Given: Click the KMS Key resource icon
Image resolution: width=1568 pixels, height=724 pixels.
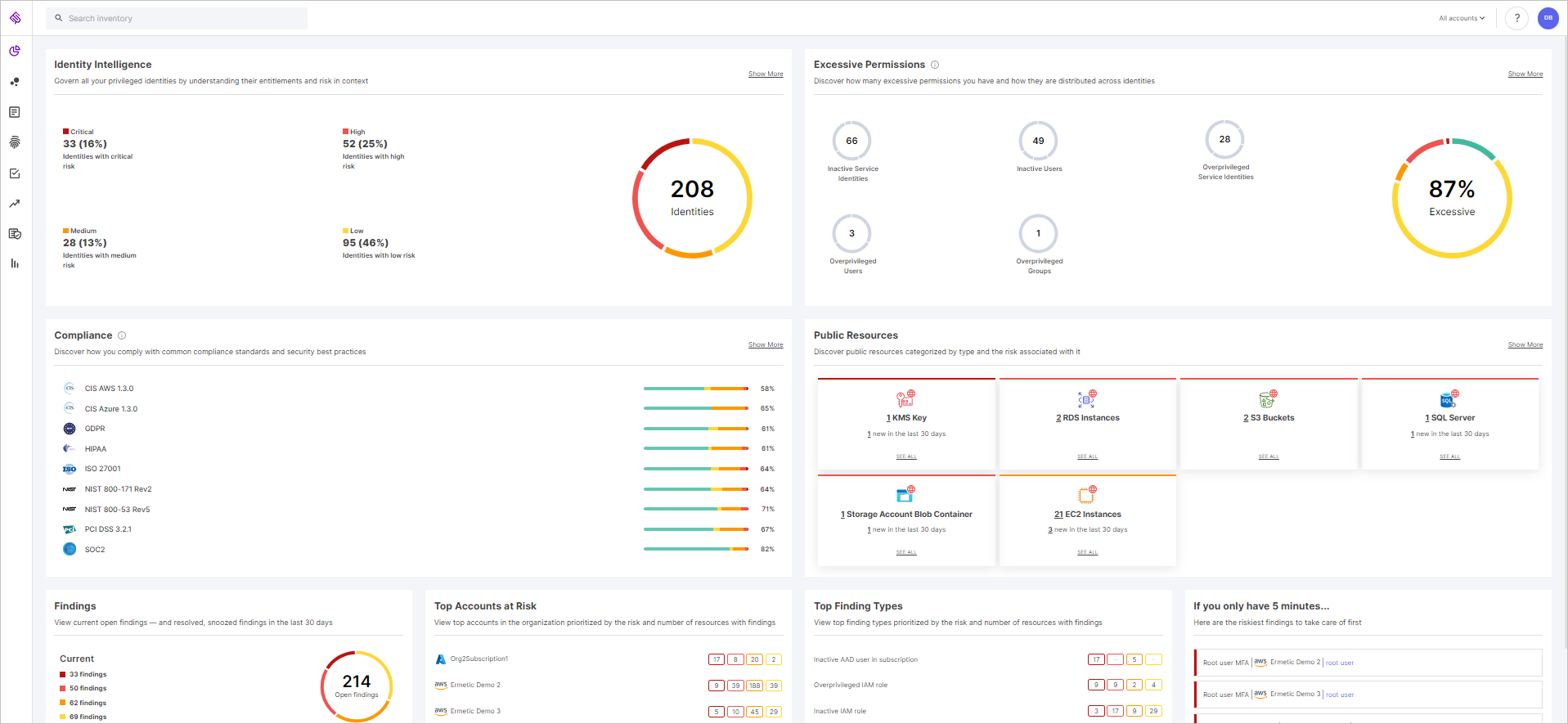Looking at the screenshot, I should (x=905, y=398).
